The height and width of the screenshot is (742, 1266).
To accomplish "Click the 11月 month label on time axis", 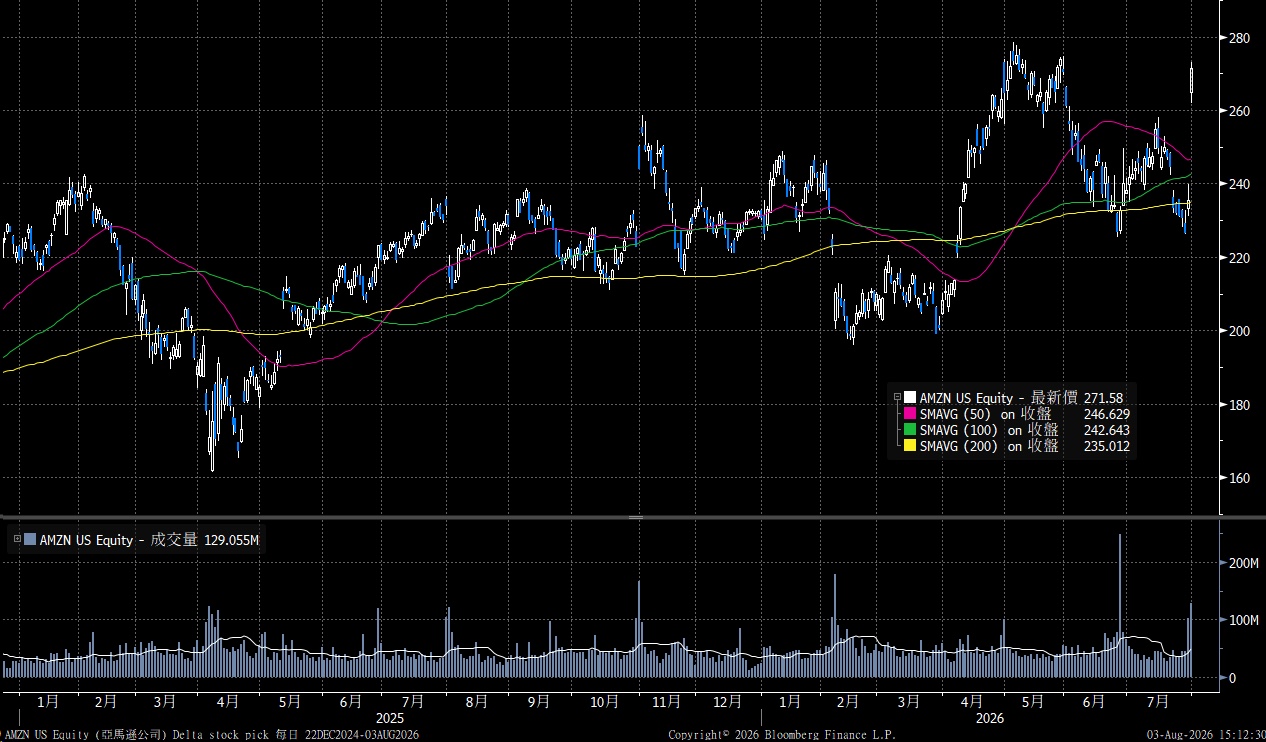I will [x=666, y=702].
